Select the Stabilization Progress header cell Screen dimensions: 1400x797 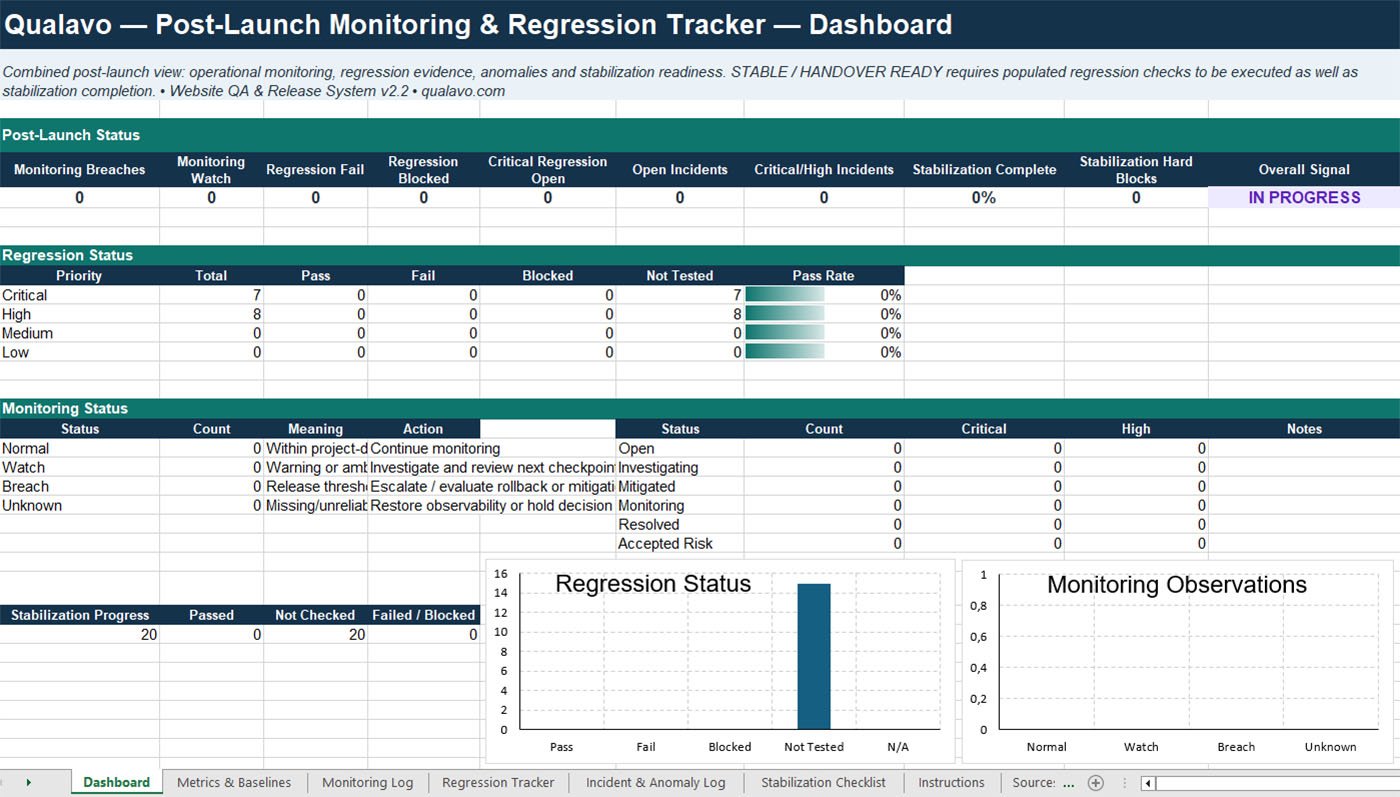(80, 615)
